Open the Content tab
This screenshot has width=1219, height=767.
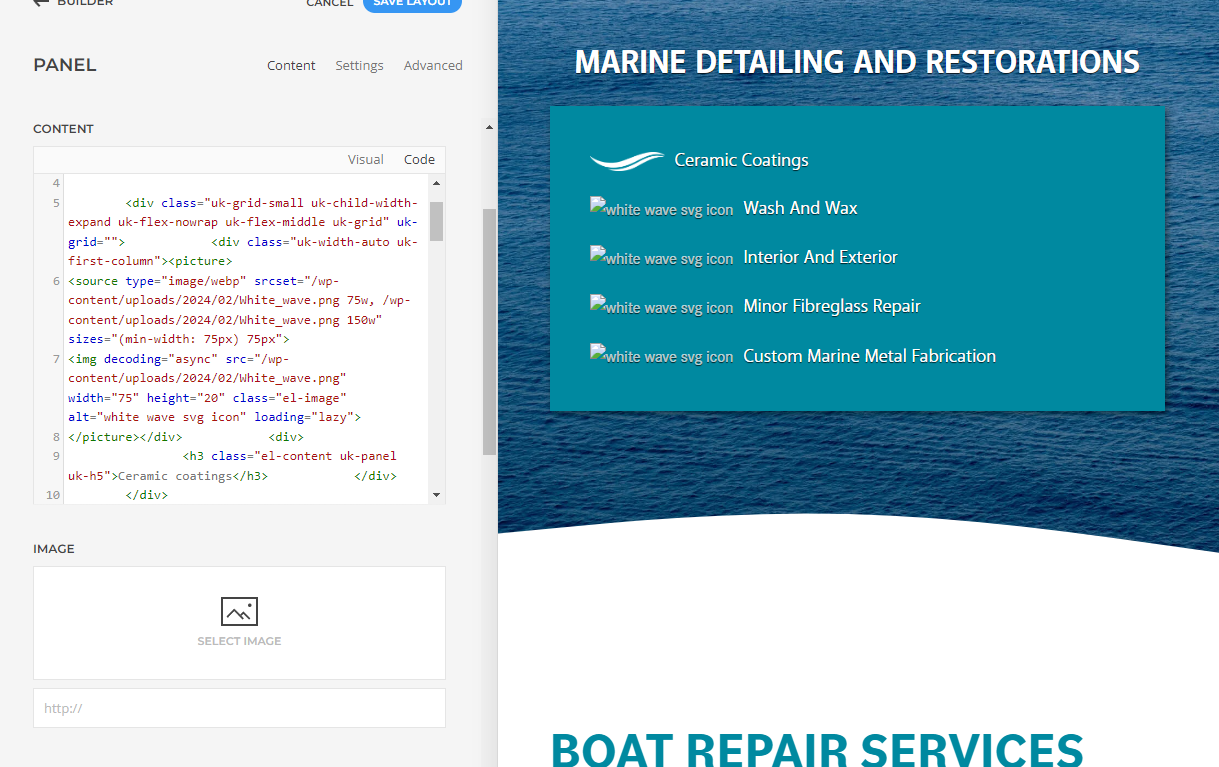[x=291, y=65]
